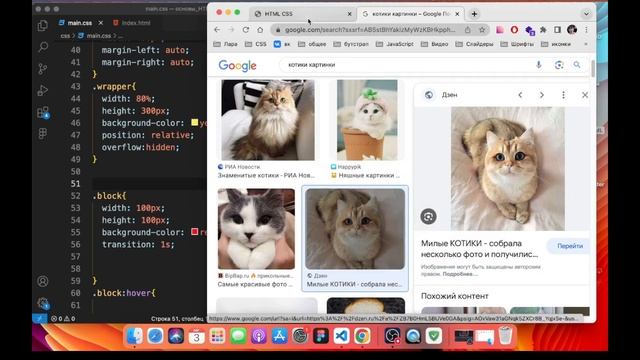Screen dimensions: 640x360
Task: Open the Слайдеры bookmarks folder
Action: coord(474,44)
